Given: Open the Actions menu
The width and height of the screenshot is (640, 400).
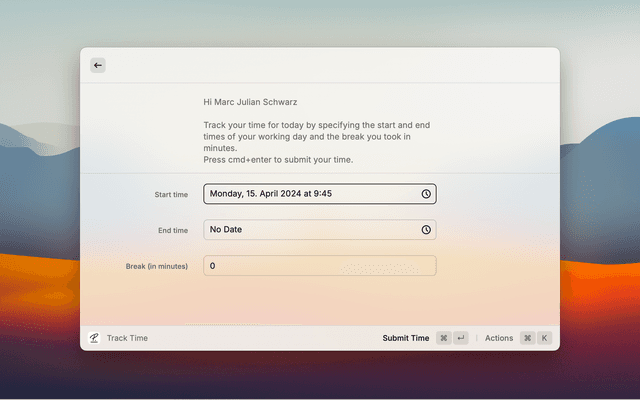Looking at the screenshot, I should click(499, 338).
